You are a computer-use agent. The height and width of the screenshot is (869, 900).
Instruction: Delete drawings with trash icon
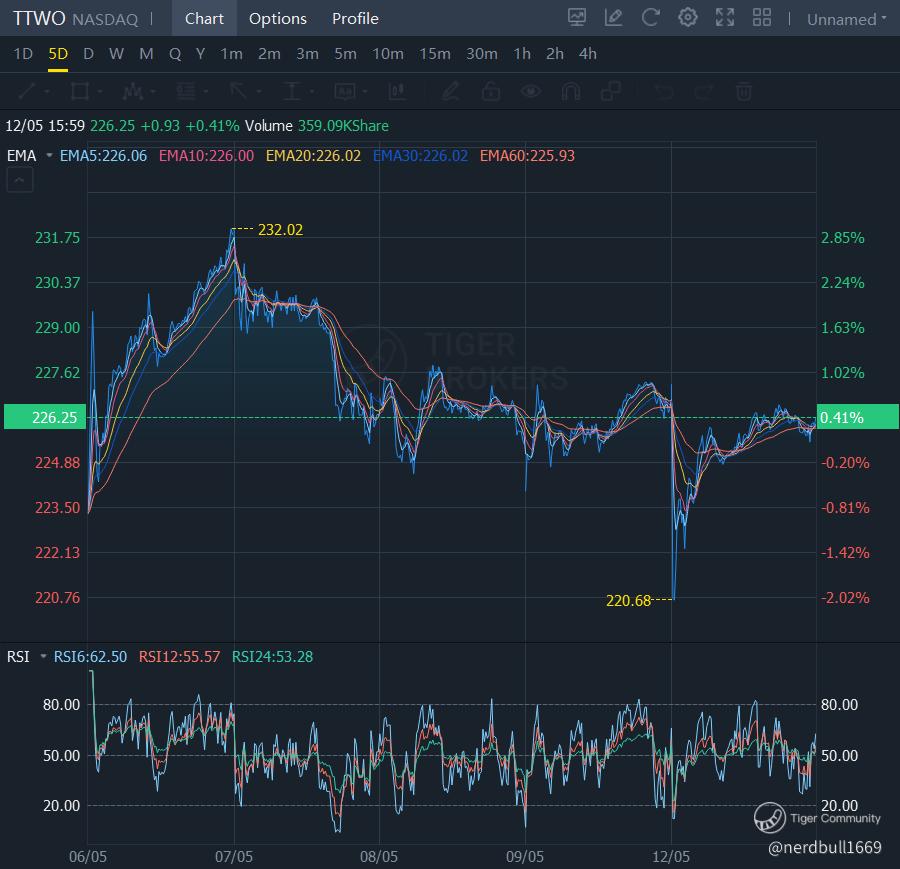(744, 91)
